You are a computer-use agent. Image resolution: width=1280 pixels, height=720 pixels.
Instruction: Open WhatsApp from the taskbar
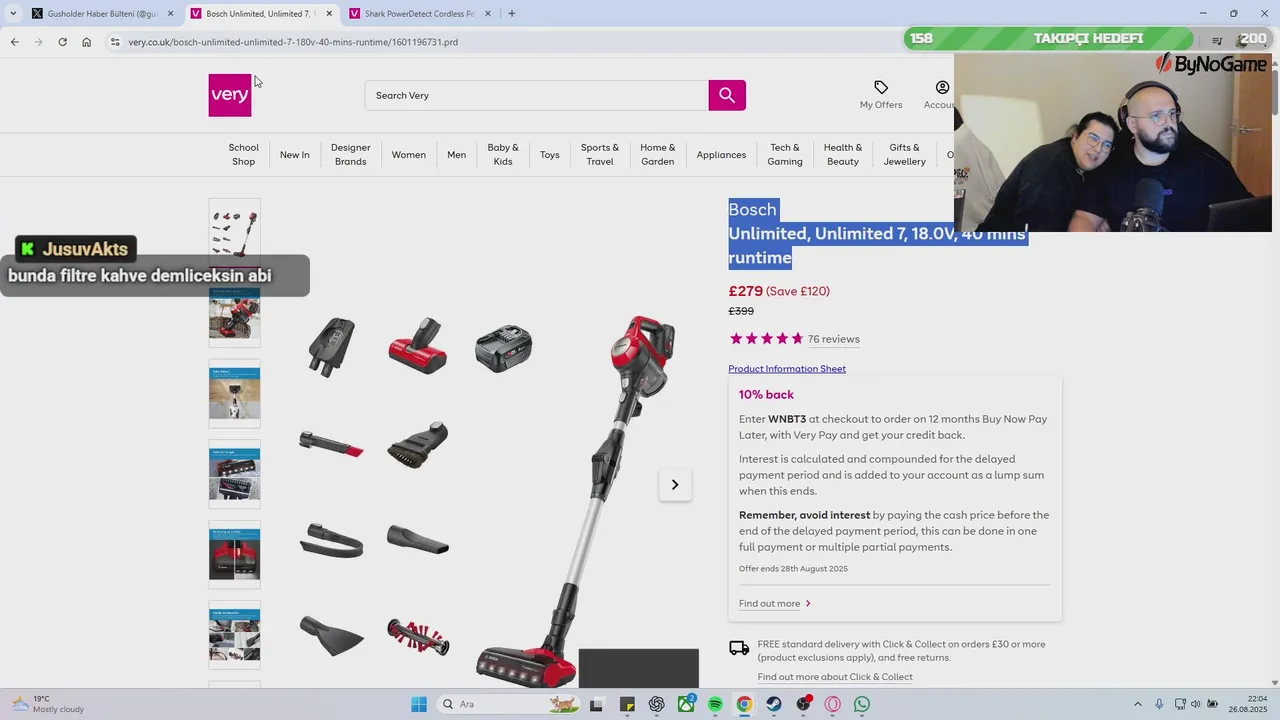862,704
